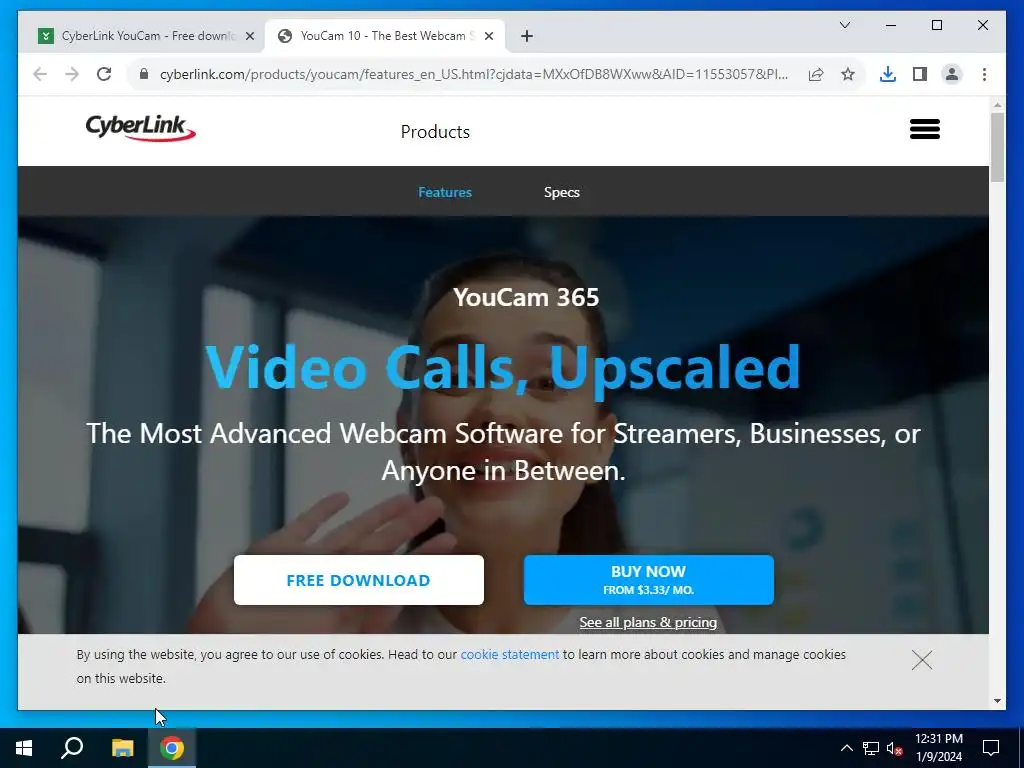Open the cookie statement link
Viewport: 1024px width, 768px height.
509,654
